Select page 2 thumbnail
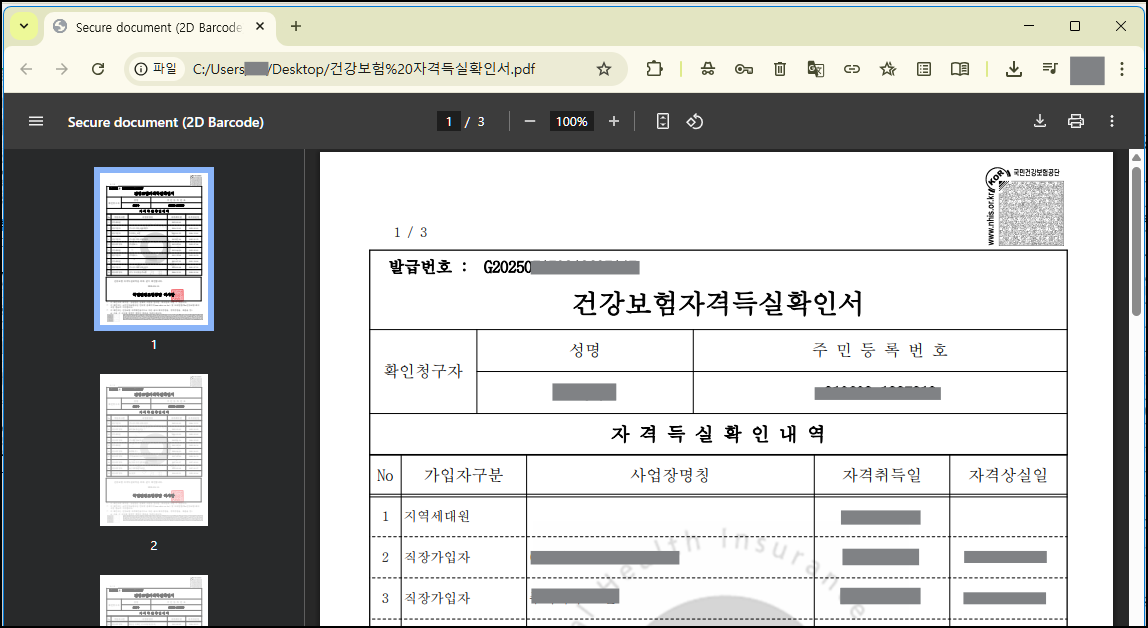The width and height of the screenshot is (1148, 628). click(x=154, y=449)
